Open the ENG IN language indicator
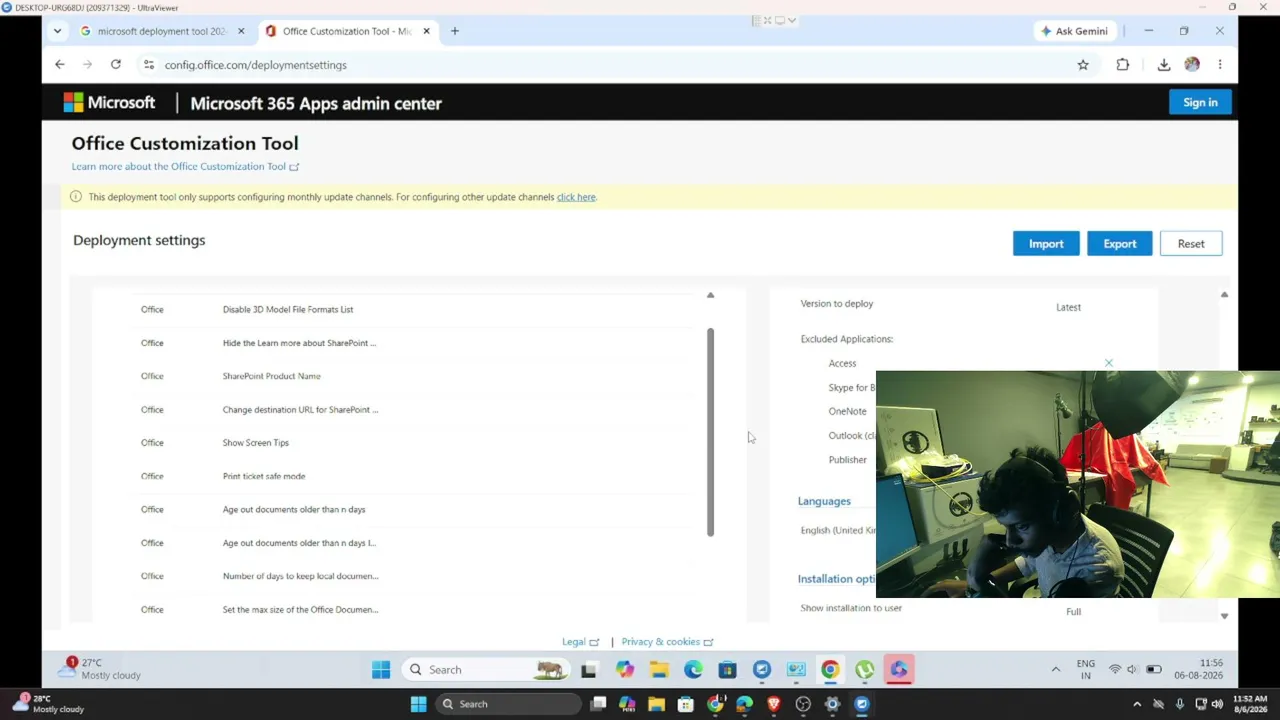Viewport: 1280px width, 720px height. 1085,669
